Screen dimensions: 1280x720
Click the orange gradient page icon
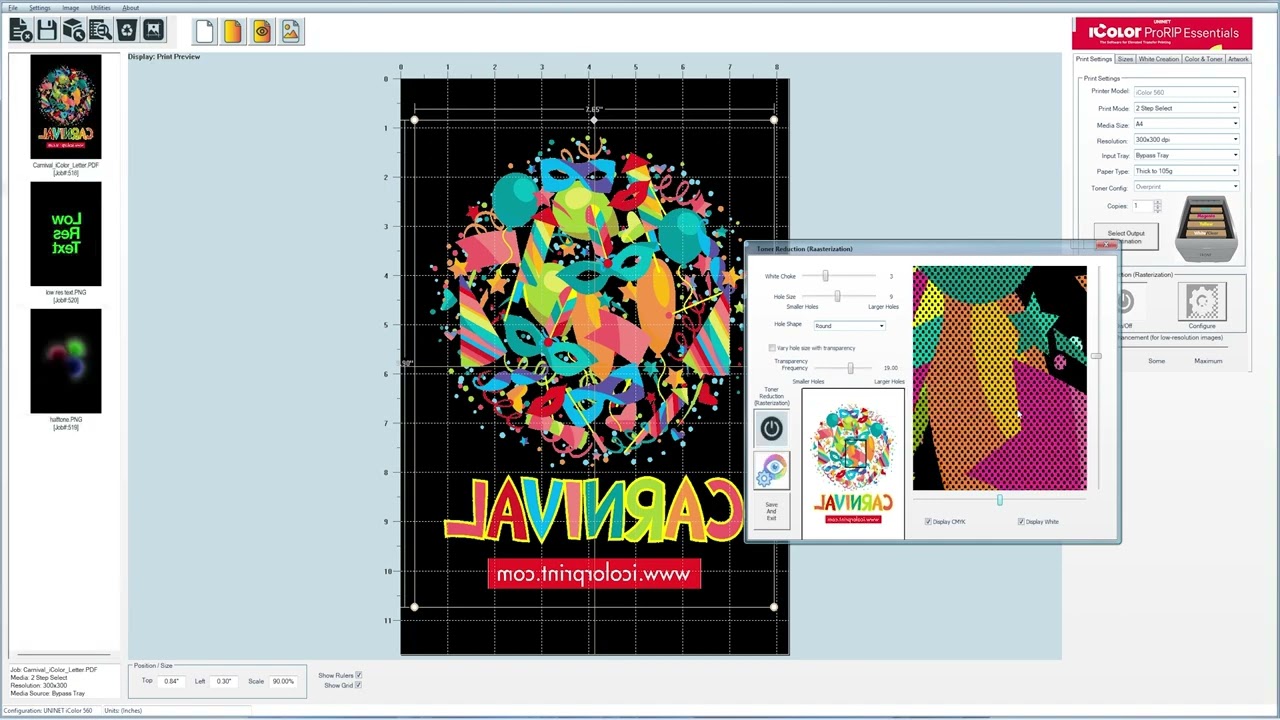pyautogui.click(x=233, y=32)
